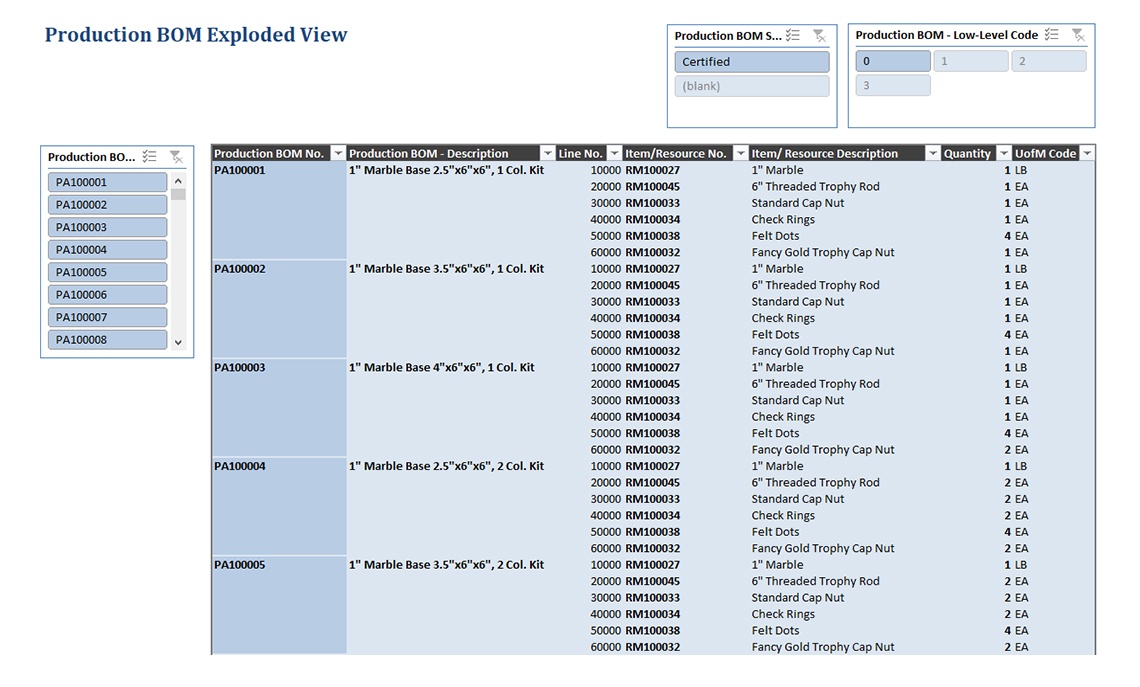Select (blank) in status slicer
The image size is (1140, 687).
(752, 86)
